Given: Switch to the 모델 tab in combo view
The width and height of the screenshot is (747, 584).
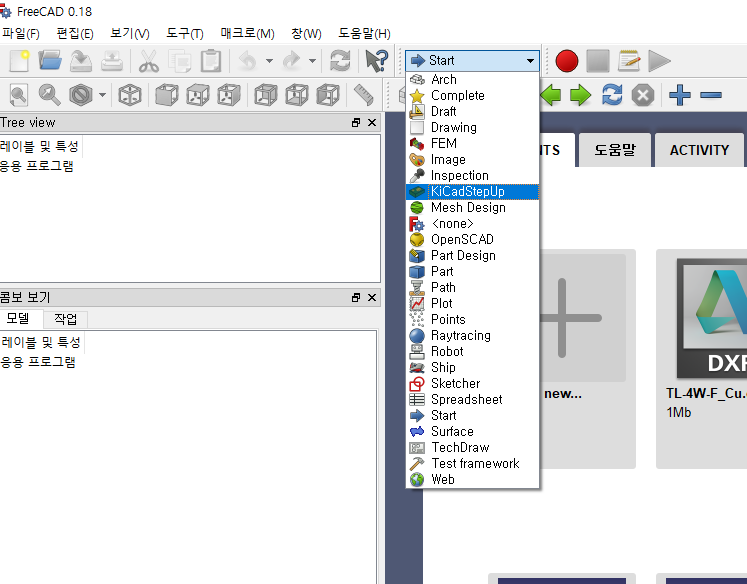Looking at the screenshot, I should coord(18,318).
